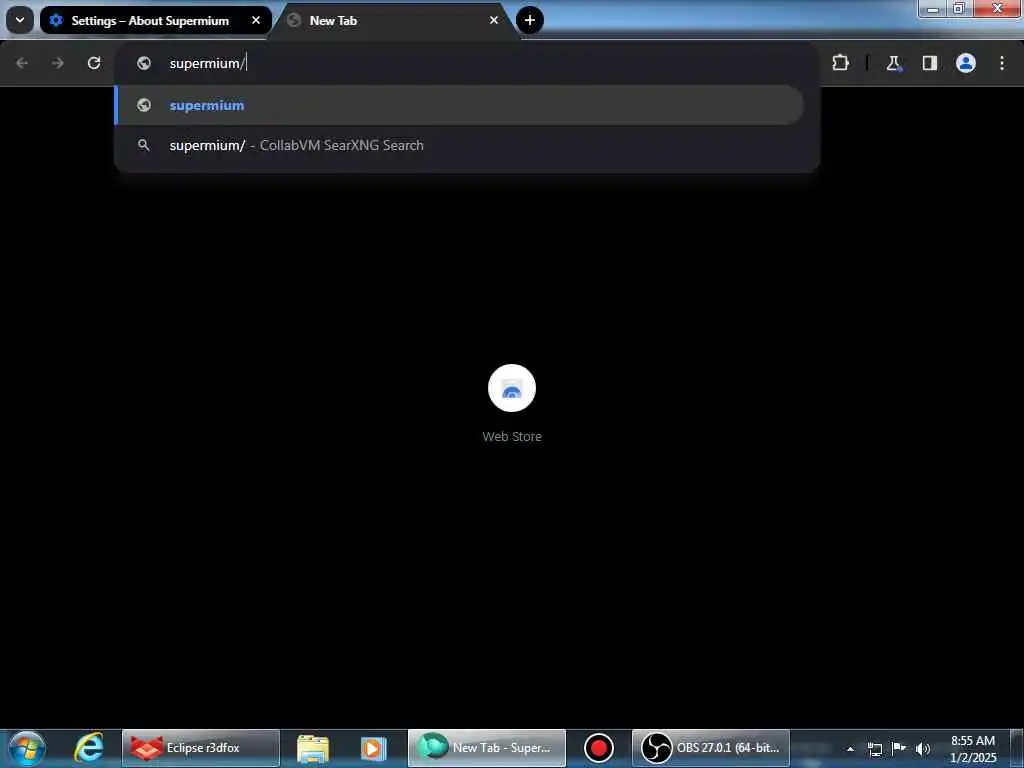This screenshot has height=768, width=1024.
Task: Close the New Tab tab
Action: pyautogui.click(x=494, y=20)
